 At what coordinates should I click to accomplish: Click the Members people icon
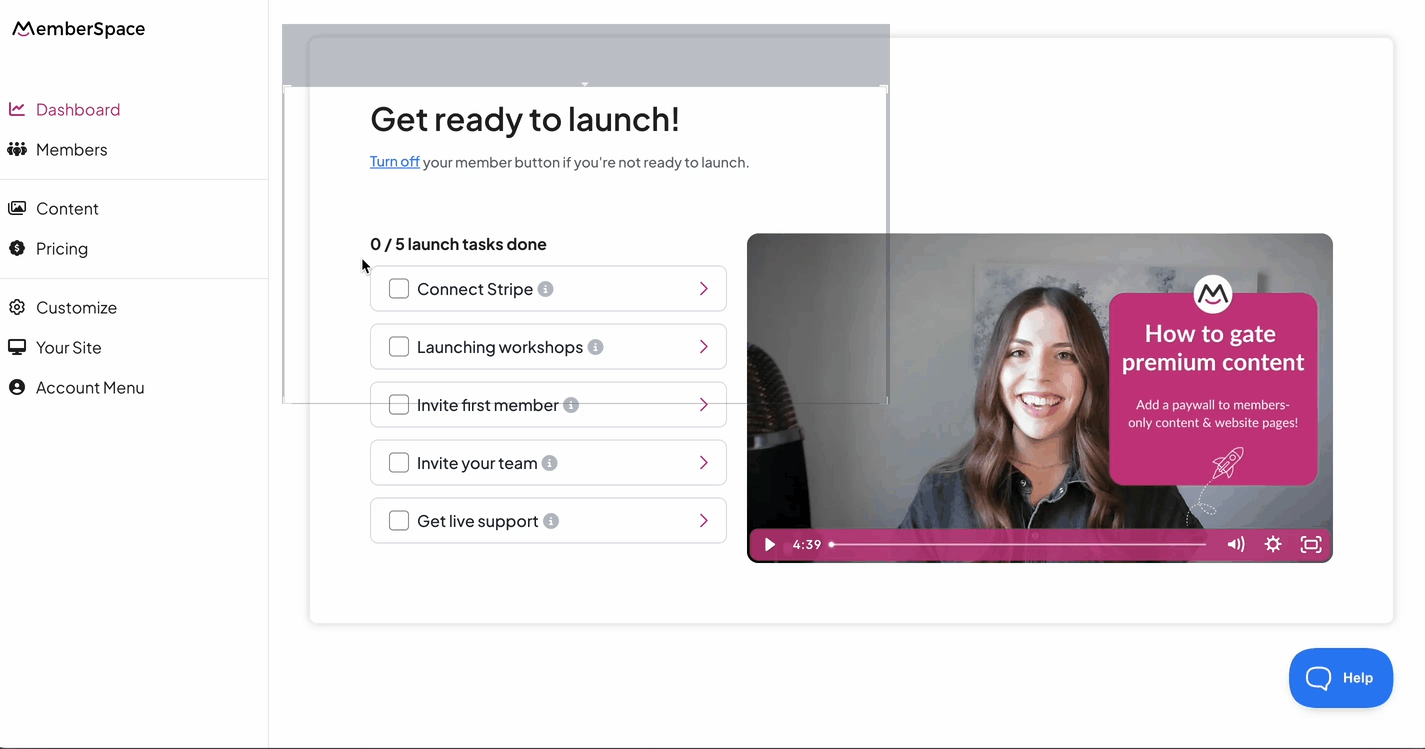[x=17, y=149]
